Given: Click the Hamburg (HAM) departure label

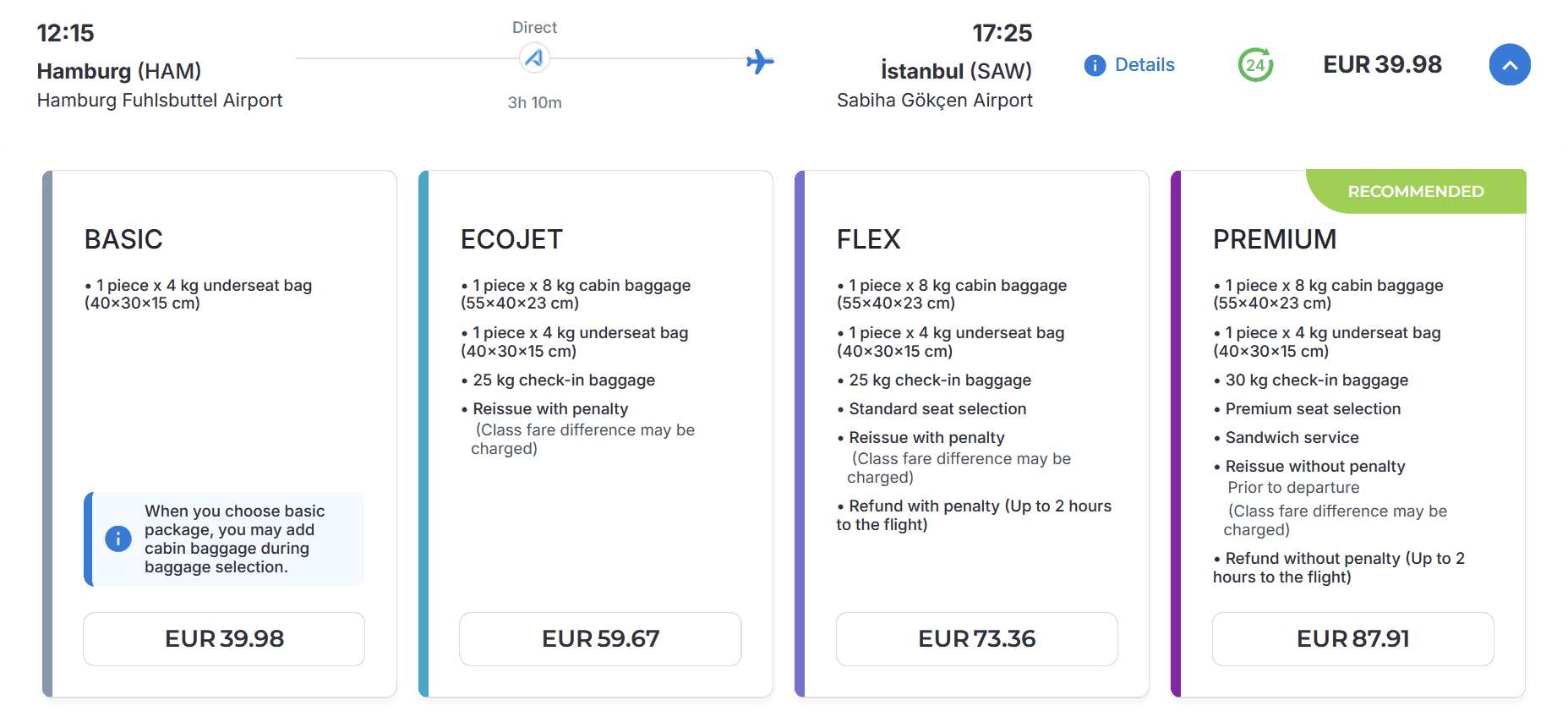Looking at the screenshot, I should pyautogui.click(x=119, y=71).
